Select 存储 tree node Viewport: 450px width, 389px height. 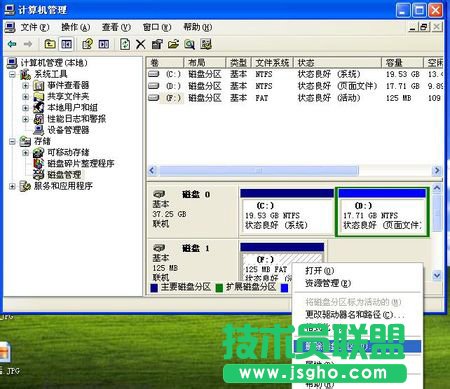42,141
